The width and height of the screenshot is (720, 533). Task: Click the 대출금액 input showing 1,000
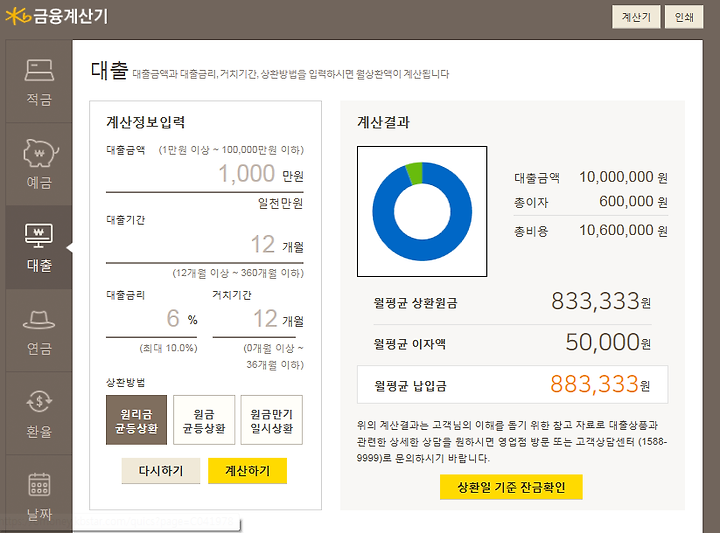coord(204,174)
